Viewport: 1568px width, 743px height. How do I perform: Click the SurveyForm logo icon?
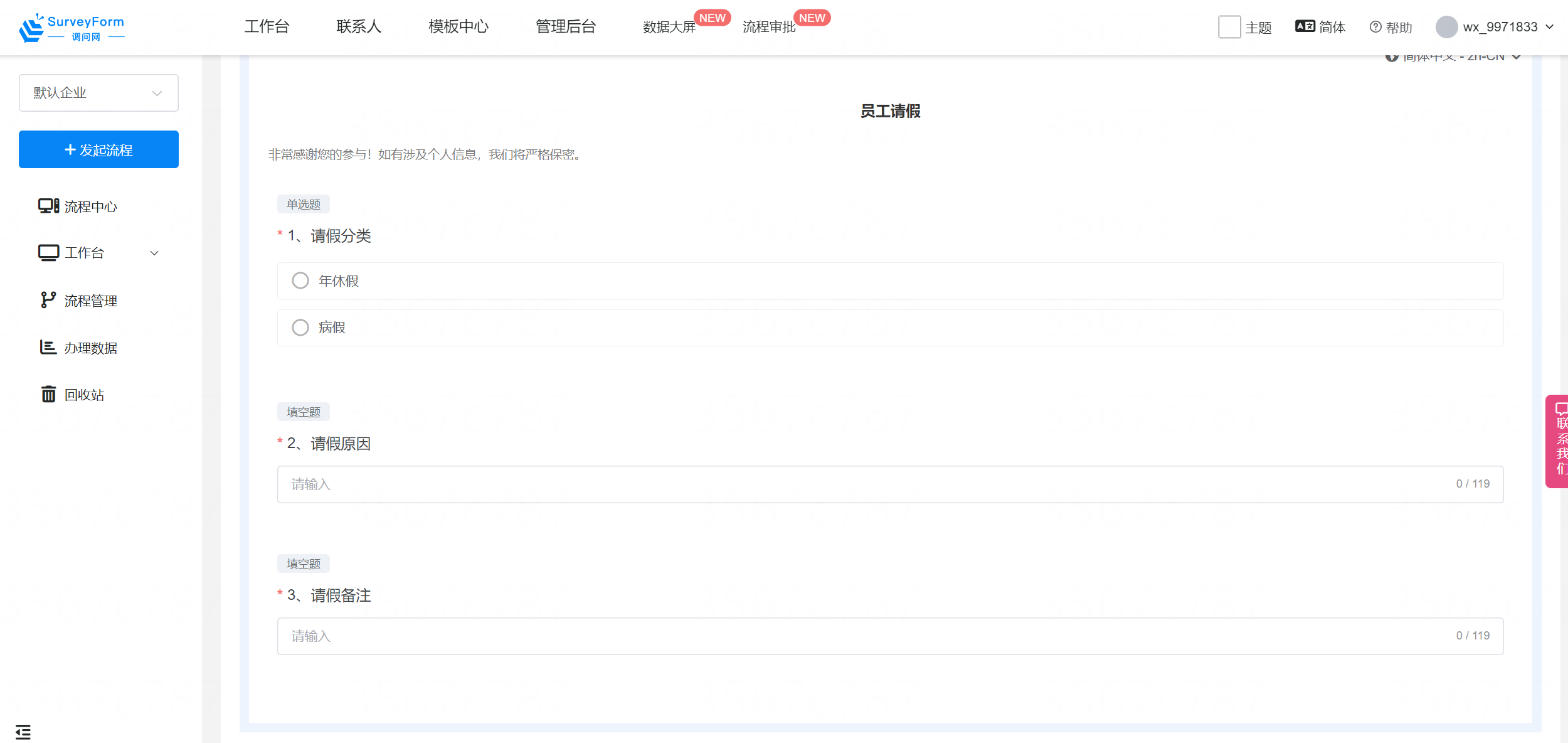click(31, 28)
